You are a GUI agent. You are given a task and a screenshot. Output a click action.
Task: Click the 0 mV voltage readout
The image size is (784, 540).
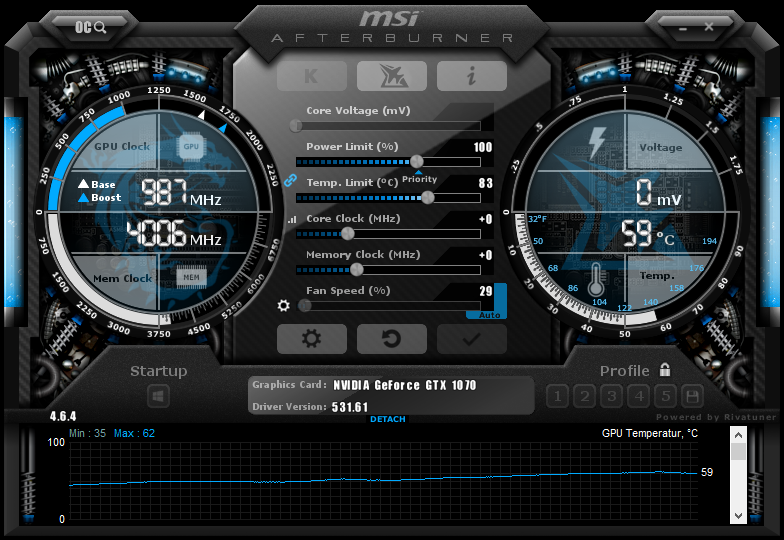point(658,193)
